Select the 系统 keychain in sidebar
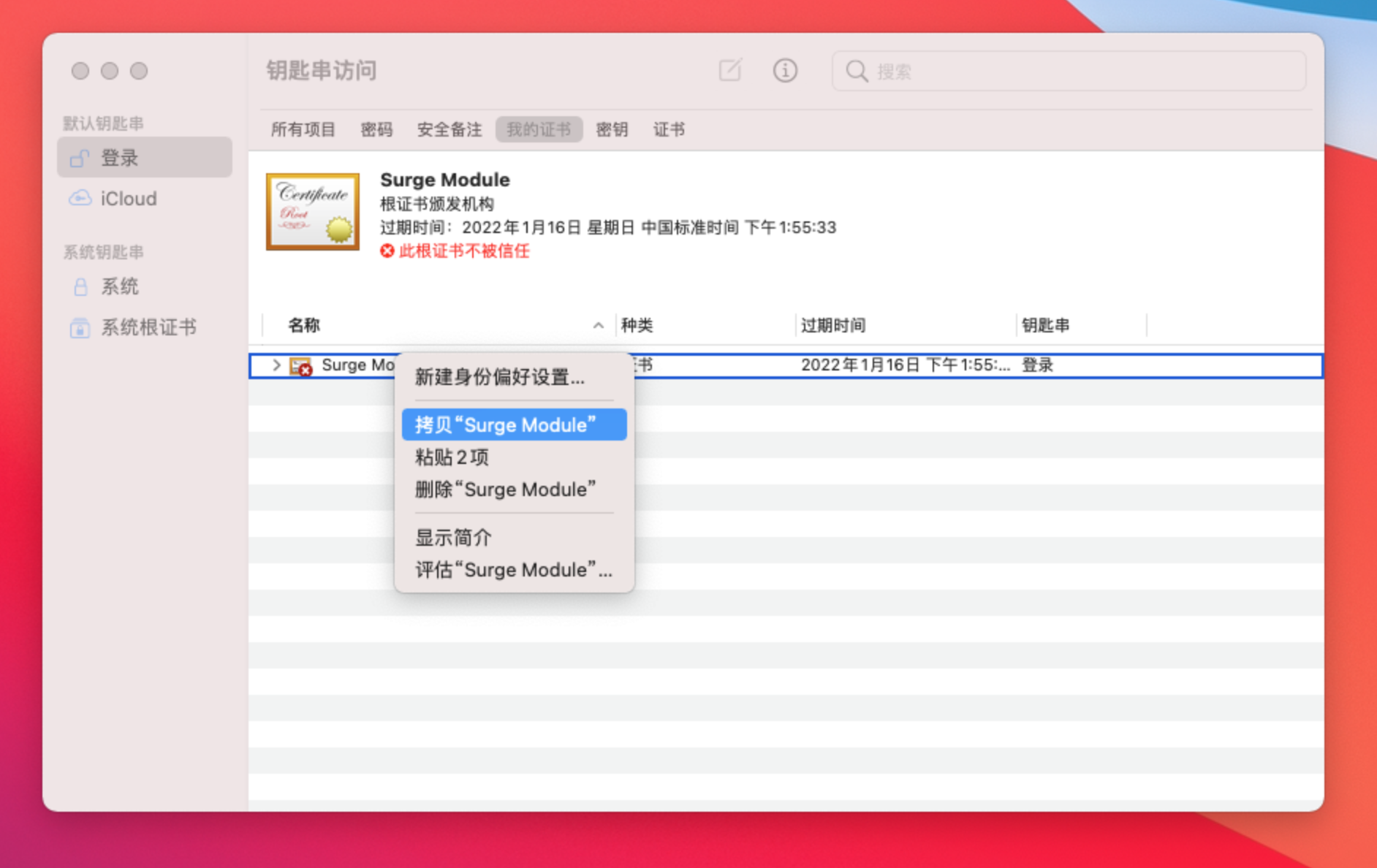 (145, 286)
